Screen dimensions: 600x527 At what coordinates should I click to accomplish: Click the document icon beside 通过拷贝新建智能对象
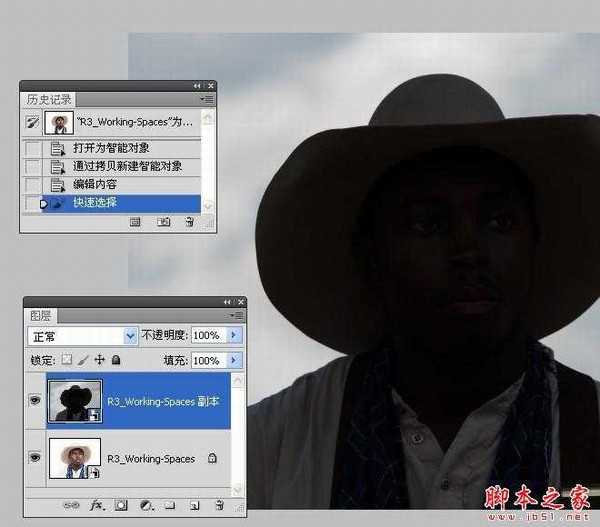(x=57, y=167)
